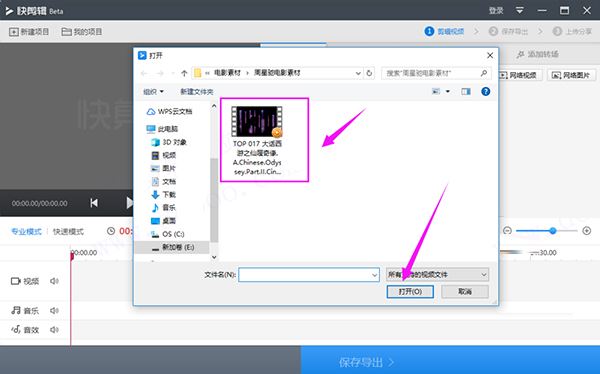Click the dialog forward arrow

161,73
